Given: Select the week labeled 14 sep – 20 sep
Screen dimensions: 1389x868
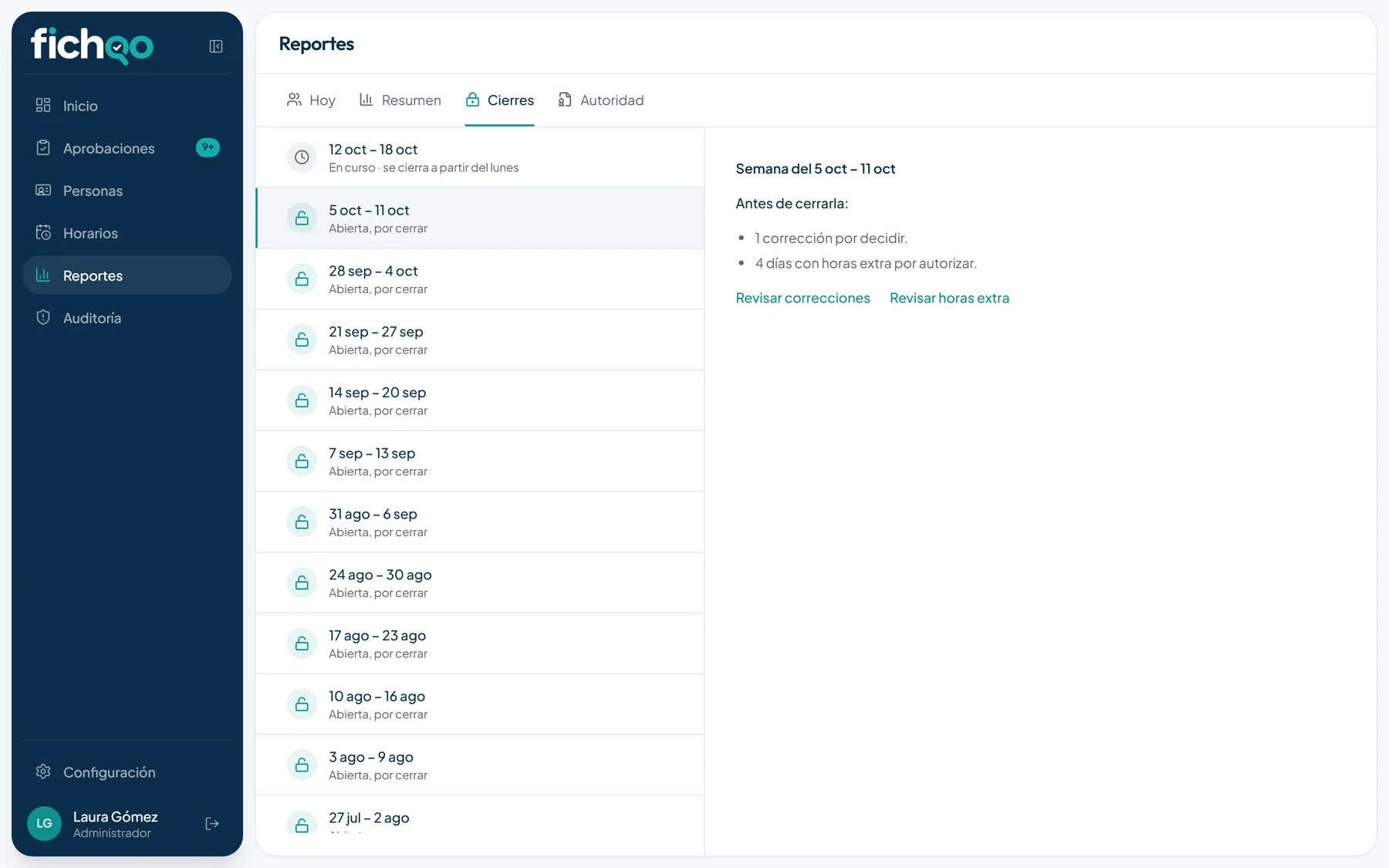Looking at the screenshot, I should click(480, 400).
